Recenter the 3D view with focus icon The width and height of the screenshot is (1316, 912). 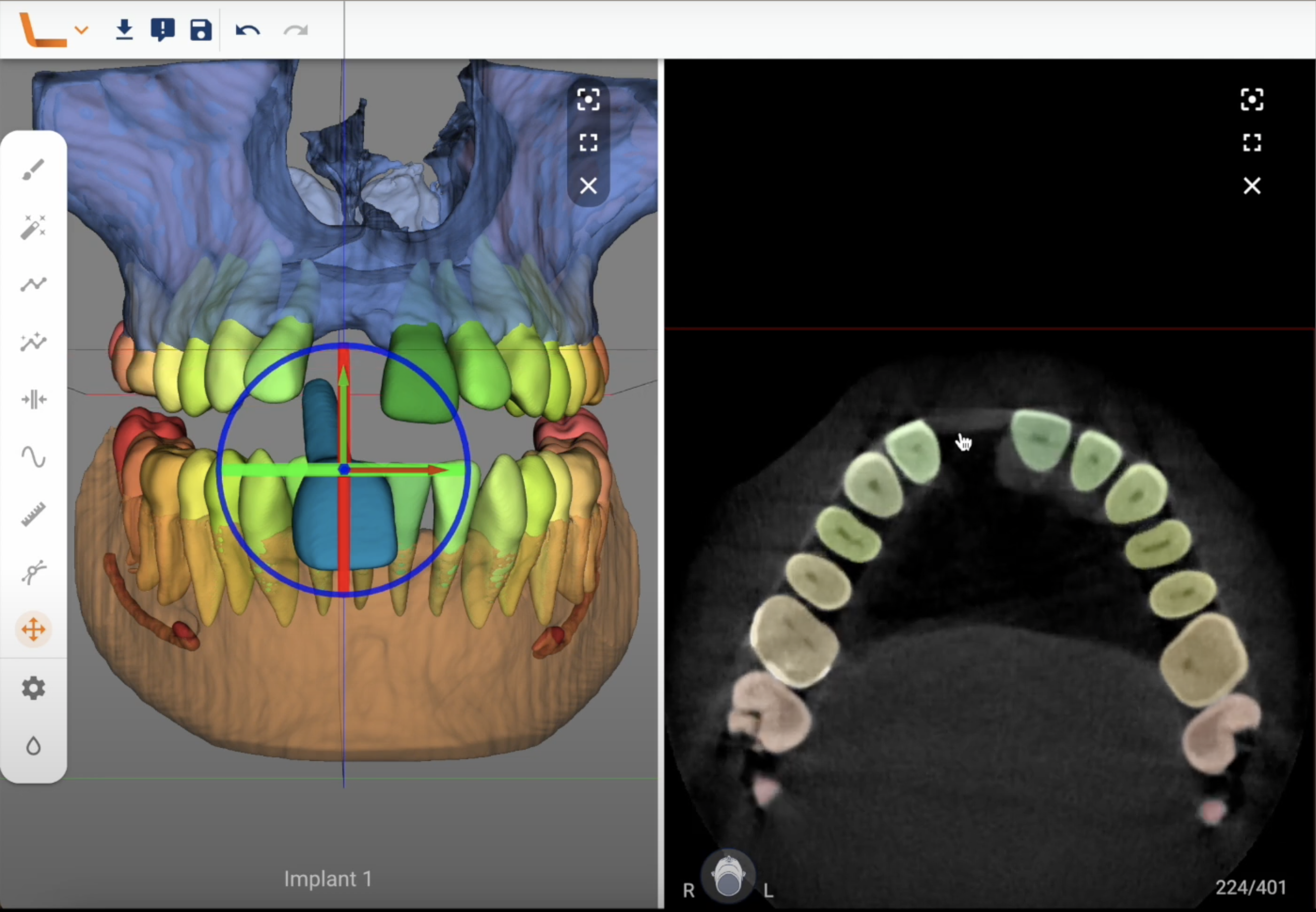tap(588, 99)
